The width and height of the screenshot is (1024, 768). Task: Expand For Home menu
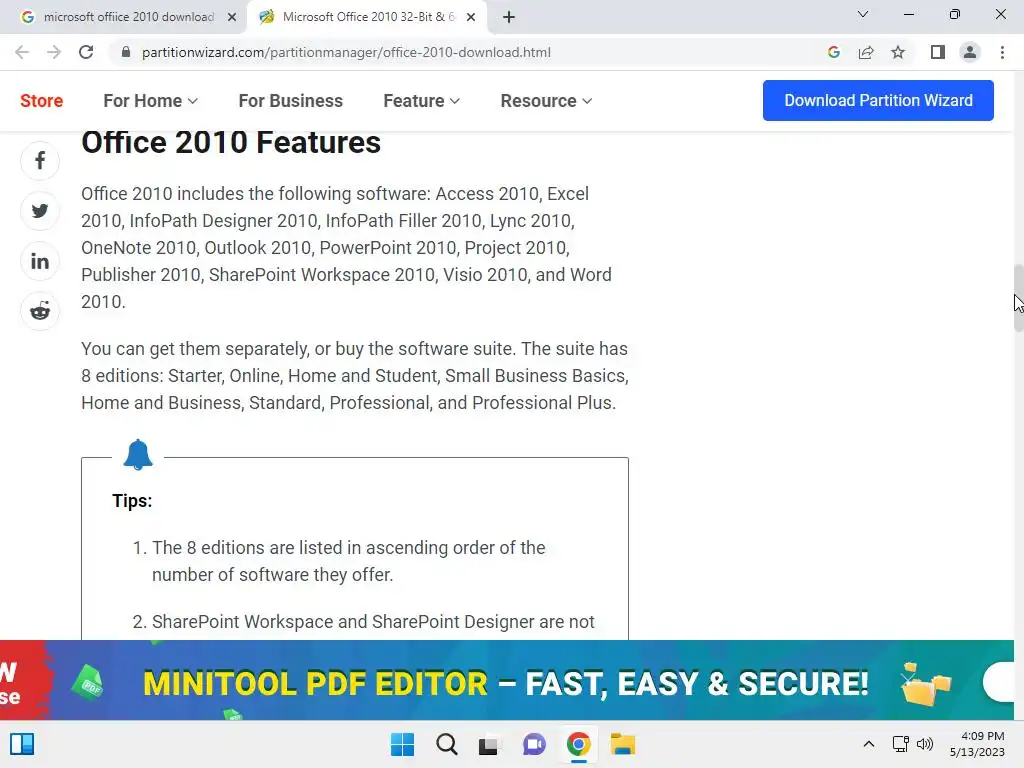(150, 101)
